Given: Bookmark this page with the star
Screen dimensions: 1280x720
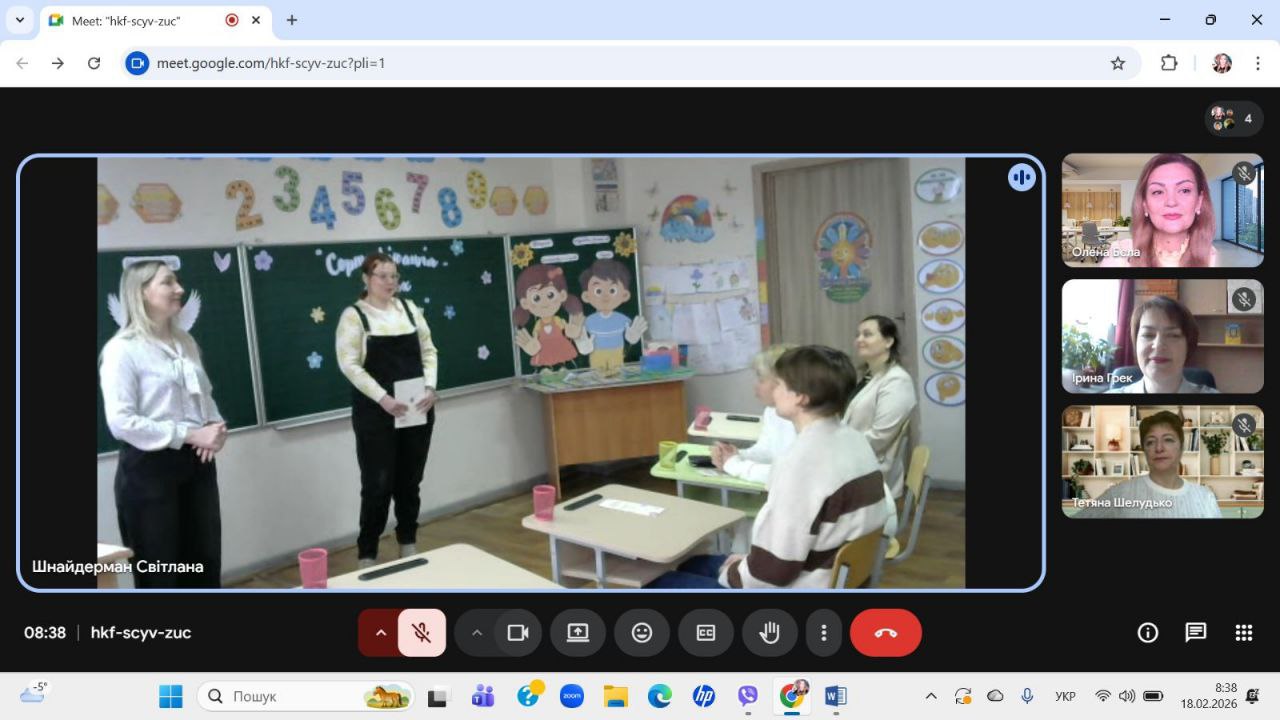Looking at the screenshot, I should point(1117,62).
